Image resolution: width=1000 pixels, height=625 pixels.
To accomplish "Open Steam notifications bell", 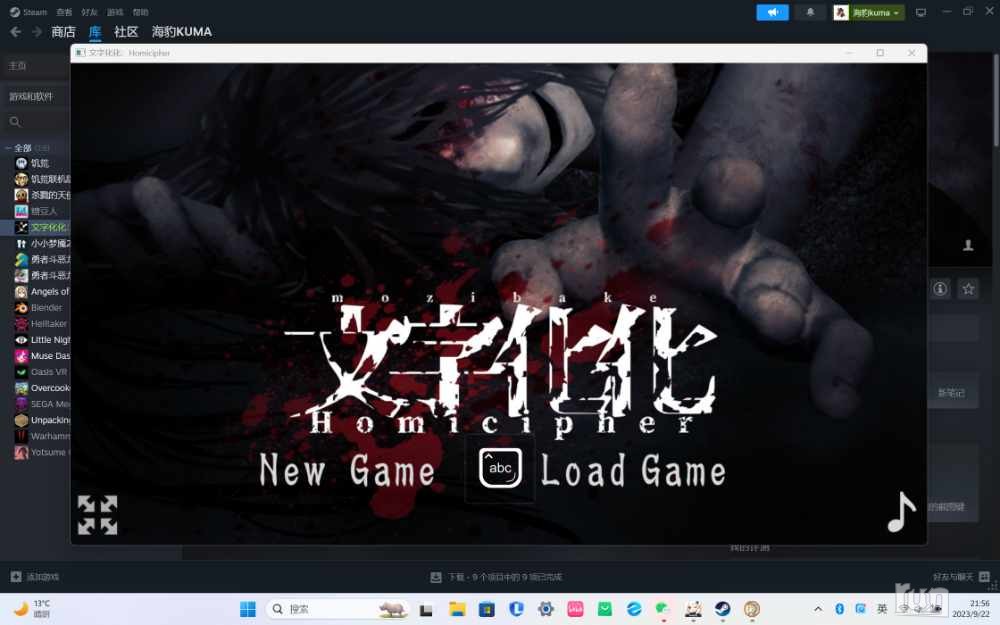I will (x=810, y=13).
